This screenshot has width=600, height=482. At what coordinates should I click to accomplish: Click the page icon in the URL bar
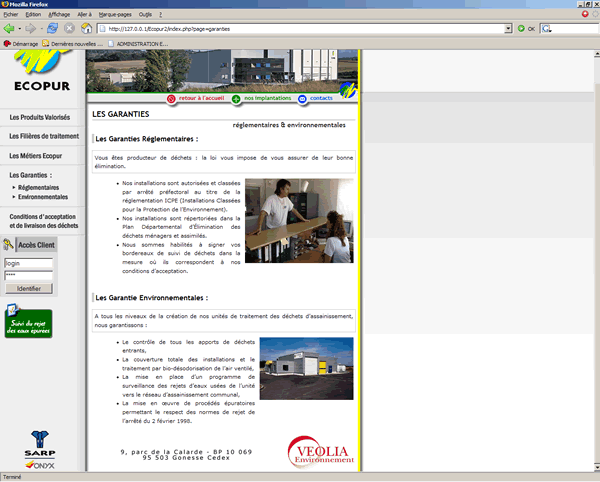(103, 29)
